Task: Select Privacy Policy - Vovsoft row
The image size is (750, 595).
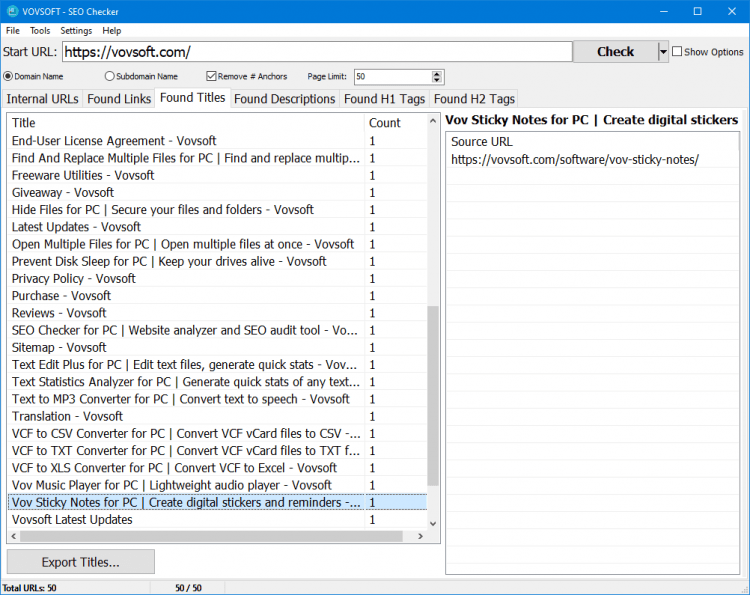Action: 217,279
